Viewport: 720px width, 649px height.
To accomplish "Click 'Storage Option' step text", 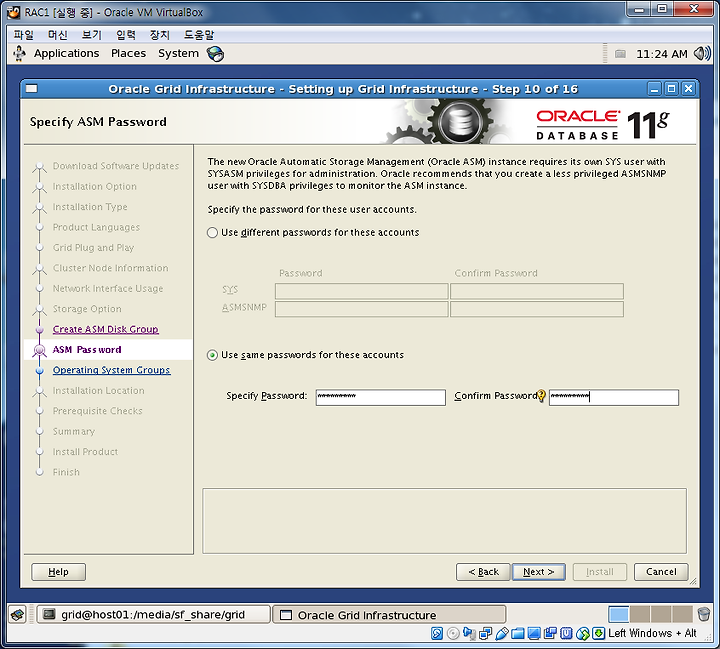I will tap(87, 309).
